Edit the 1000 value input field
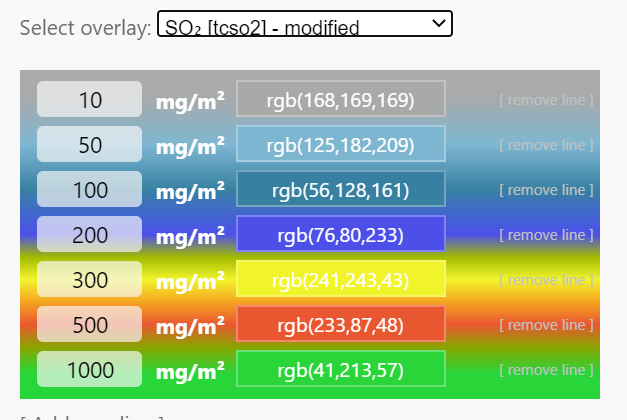The image size is (627, 420). tap(89, 370)
